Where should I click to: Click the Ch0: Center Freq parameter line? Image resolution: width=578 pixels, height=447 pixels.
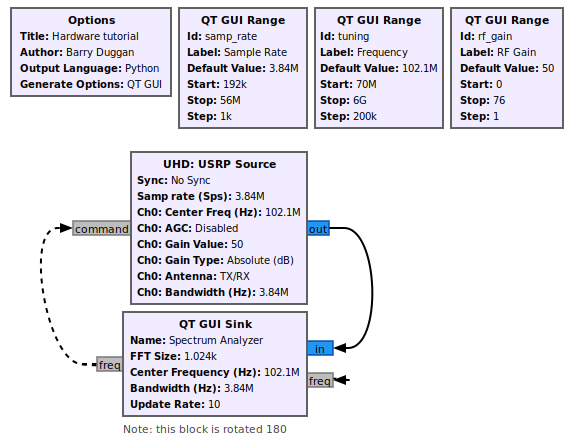click(219, 212)
